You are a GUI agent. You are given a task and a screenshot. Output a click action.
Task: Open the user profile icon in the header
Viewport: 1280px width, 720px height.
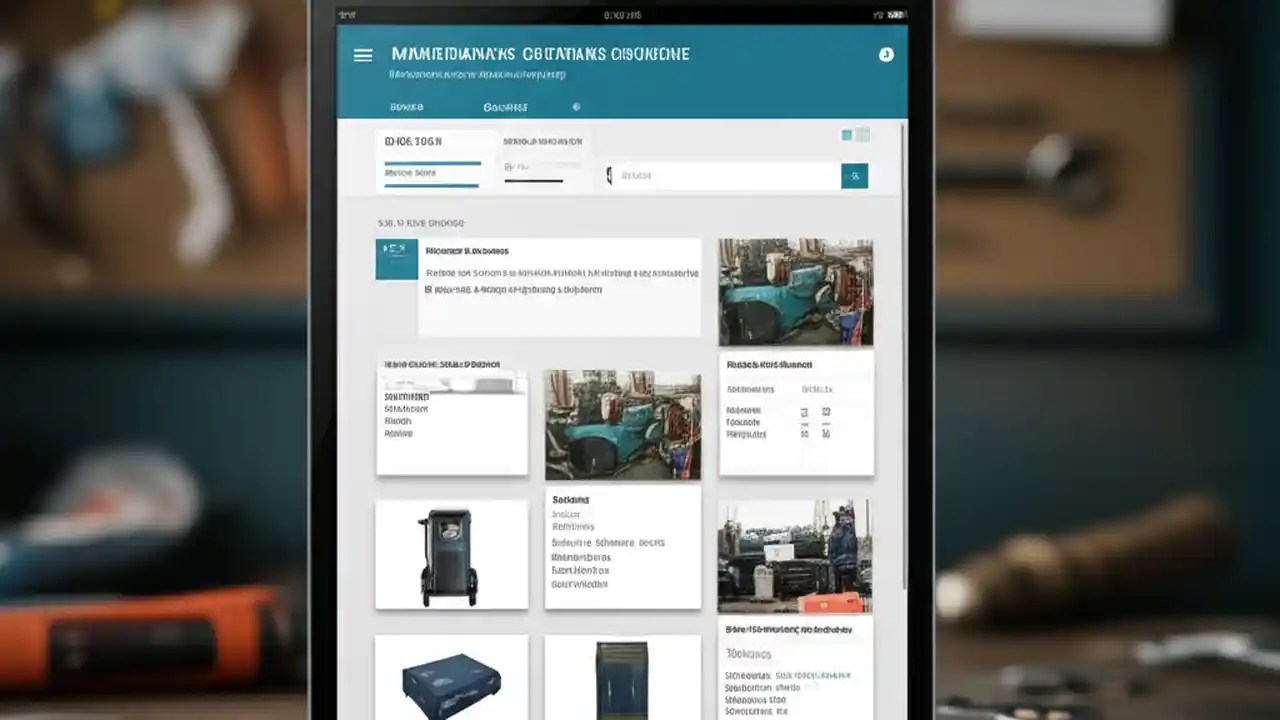tap(886, 55)
